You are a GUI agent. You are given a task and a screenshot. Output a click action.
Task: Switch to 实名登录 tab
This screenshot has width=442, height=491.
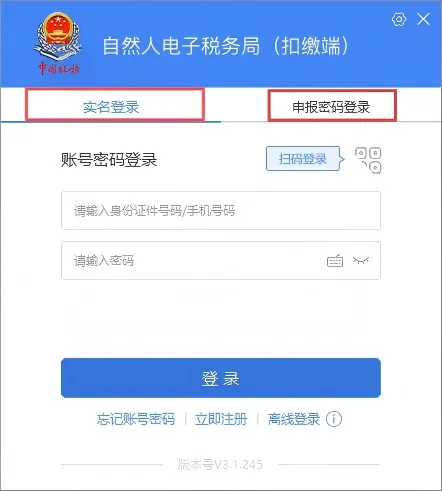(x=111, y=107)
